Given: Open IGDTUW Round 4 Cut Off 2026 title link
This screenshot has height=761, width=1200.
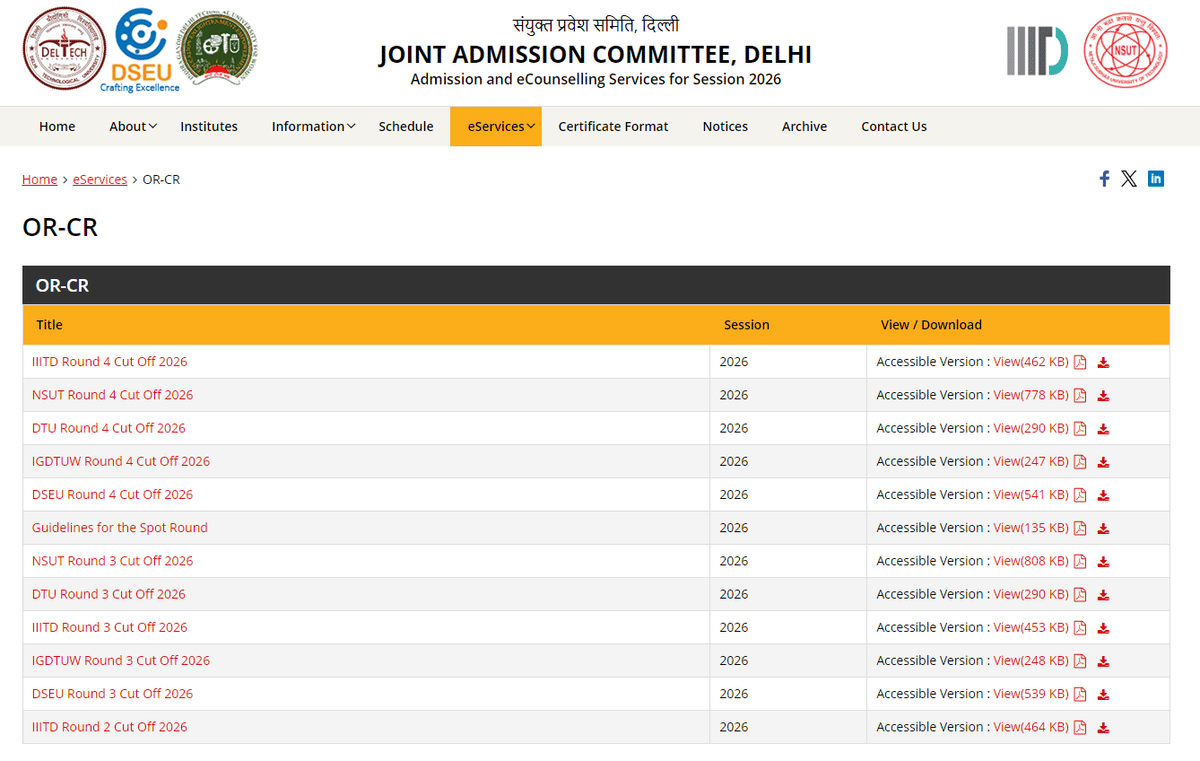Looking at the screenshot, I should point(121,461).
